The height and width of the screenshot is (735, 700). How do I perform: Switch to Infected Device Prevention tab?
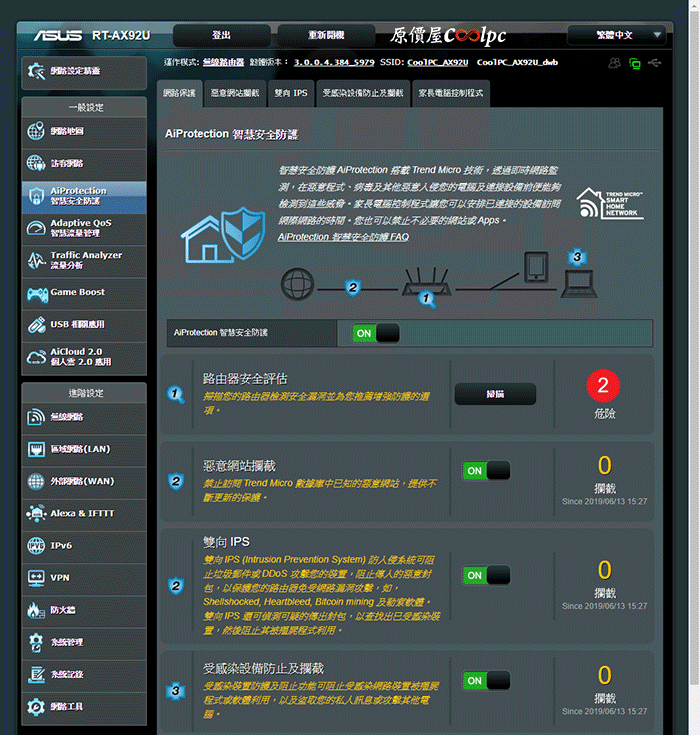point(363,93)
